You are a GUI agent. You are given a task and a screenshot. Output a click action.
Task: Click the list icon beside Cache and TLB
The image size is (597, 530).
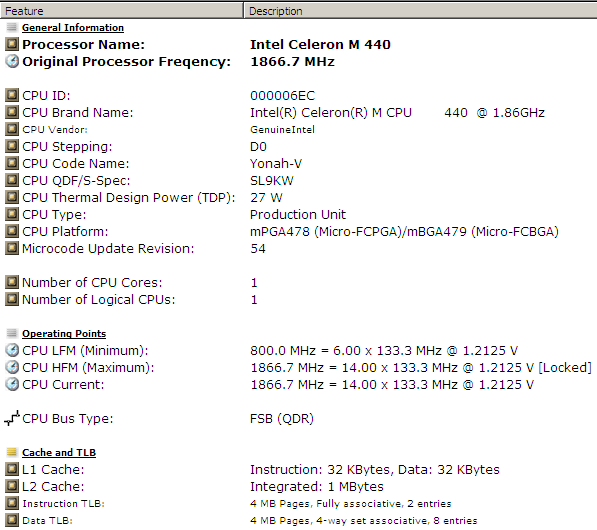pos(12,452)
